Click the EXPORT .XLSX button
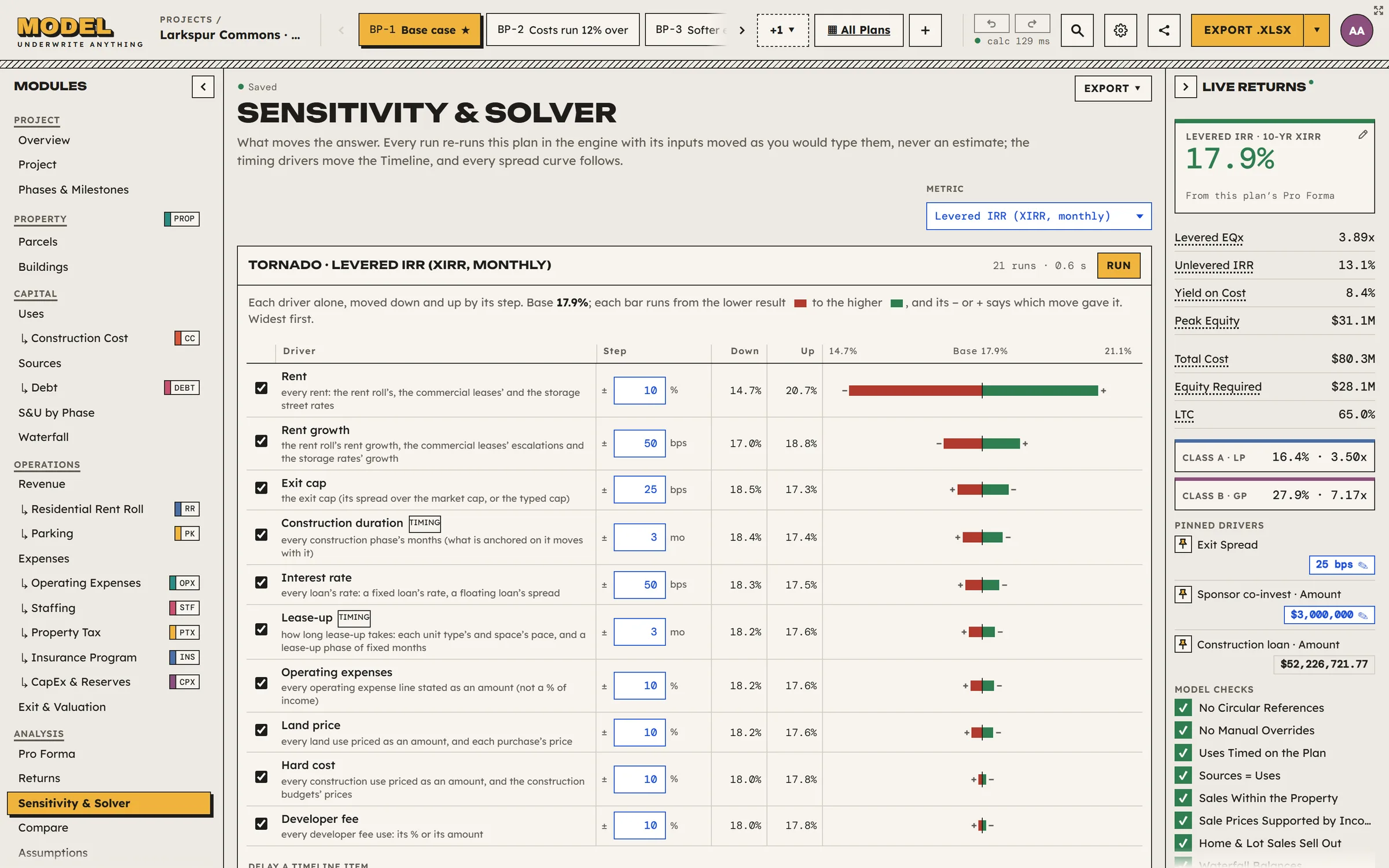 click(x=1247, y=30)
